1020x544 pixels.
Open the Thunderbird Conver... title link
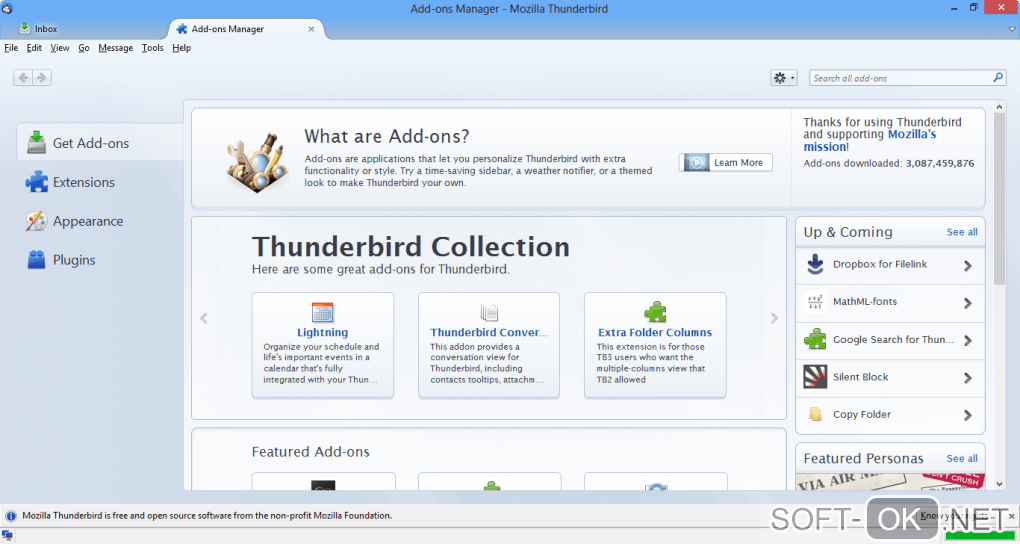[489, 333]
